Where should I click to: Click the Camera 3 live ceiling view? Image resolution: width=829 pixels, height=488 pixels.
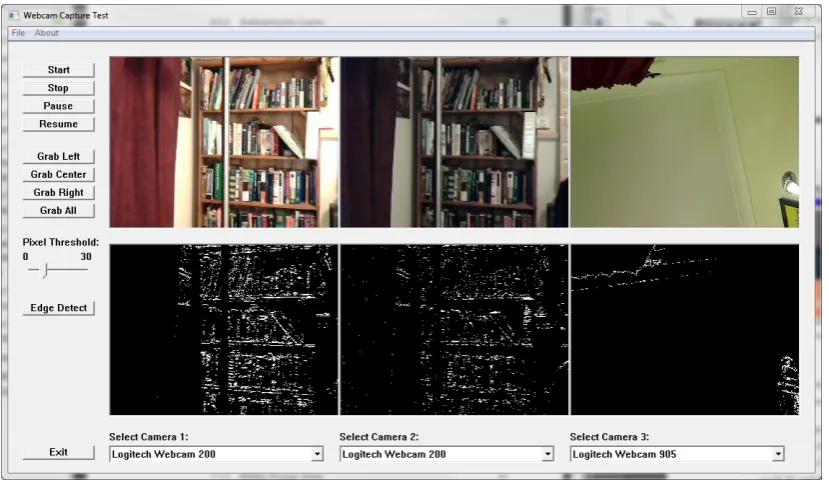click(x=685, y=142)
